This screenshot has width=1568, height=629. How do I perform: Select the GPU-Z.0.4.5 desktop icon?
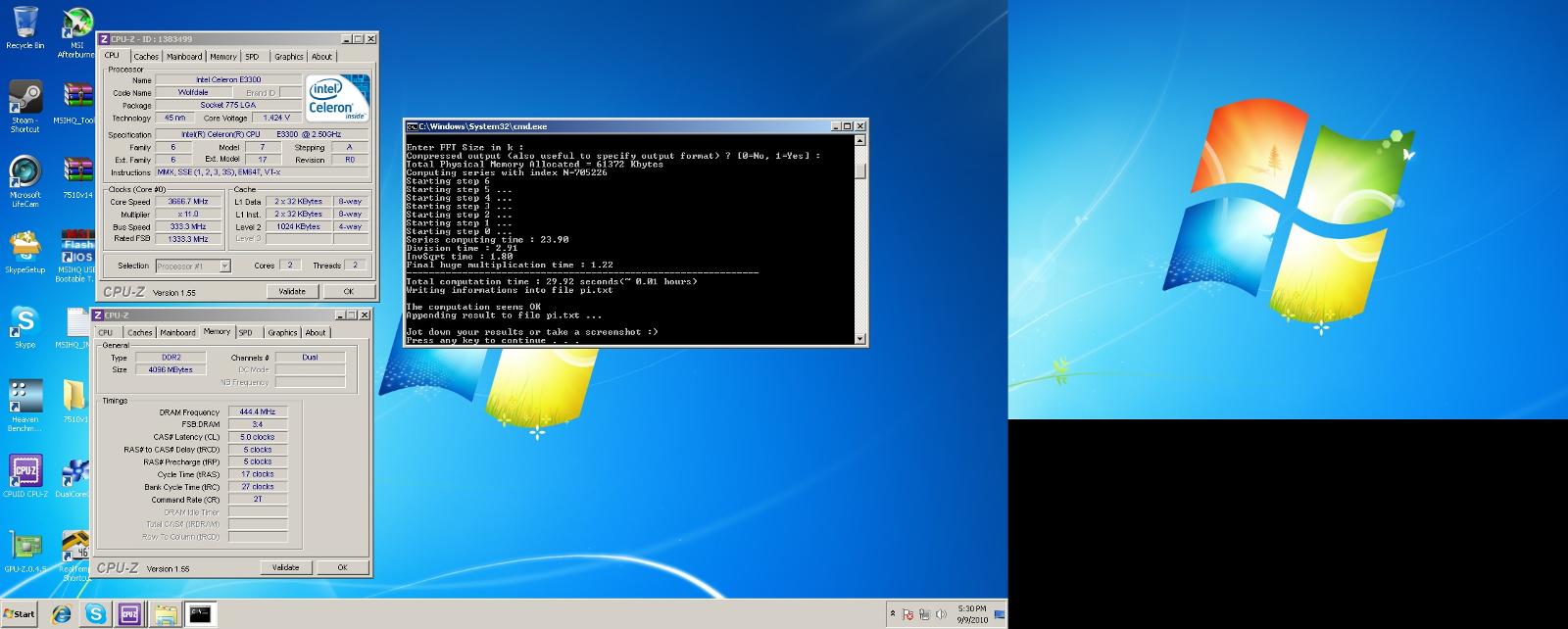[25, 551]
